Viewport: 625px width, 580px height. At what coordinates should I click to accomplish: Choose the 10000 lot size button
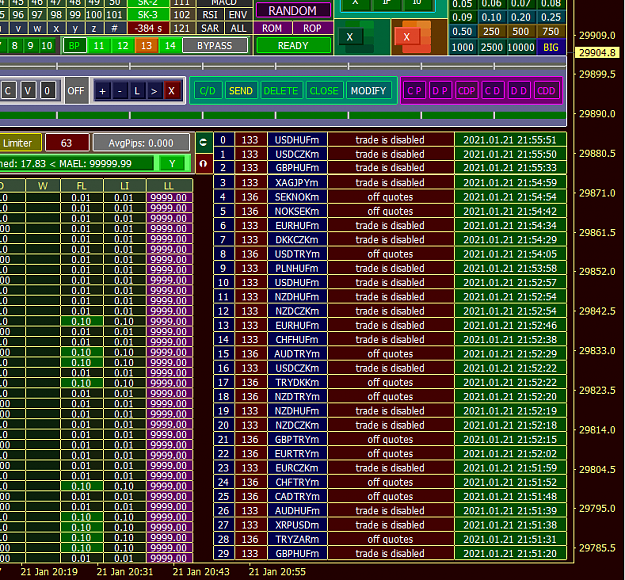(x=521, y=47)
